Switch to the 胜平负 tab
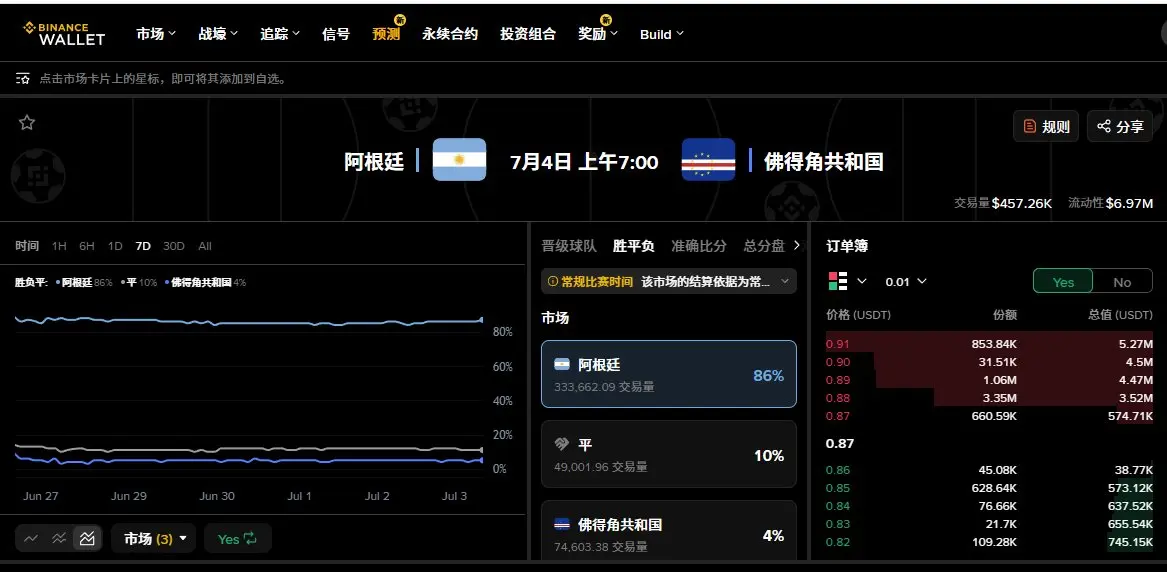Viewport: 1167px width, 572px height. (633, 245)
